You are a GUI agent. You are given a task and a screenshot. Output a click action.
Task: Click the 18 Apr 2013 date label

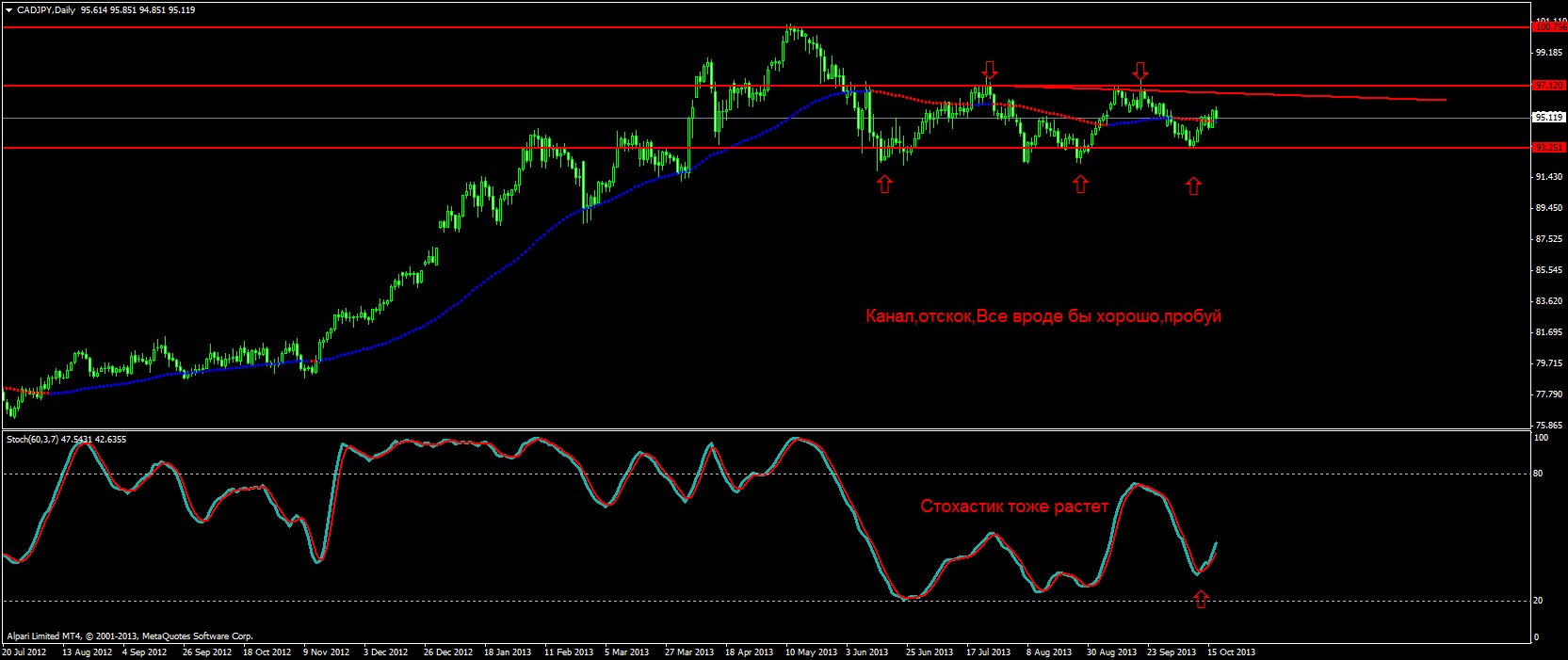tap(750, 652)
